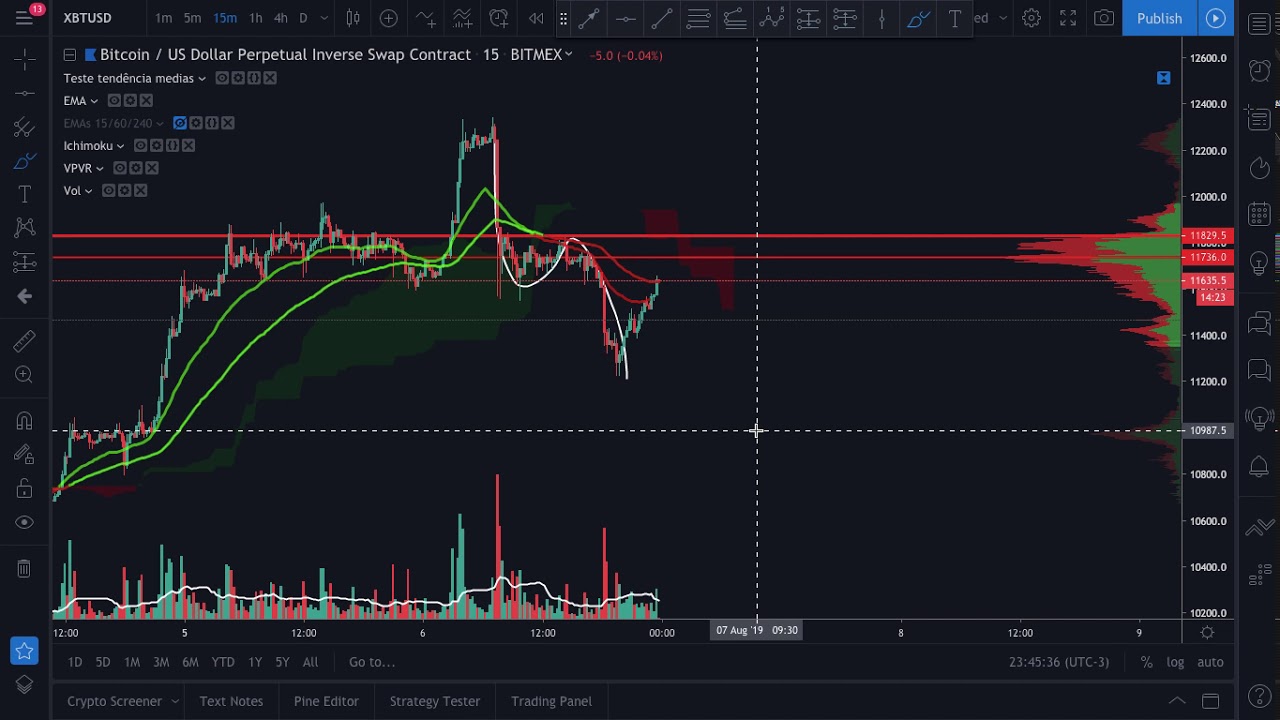The image size is (1280, 720).
Task: Remove all drawings with trash icon
Action: pos(24,568)
